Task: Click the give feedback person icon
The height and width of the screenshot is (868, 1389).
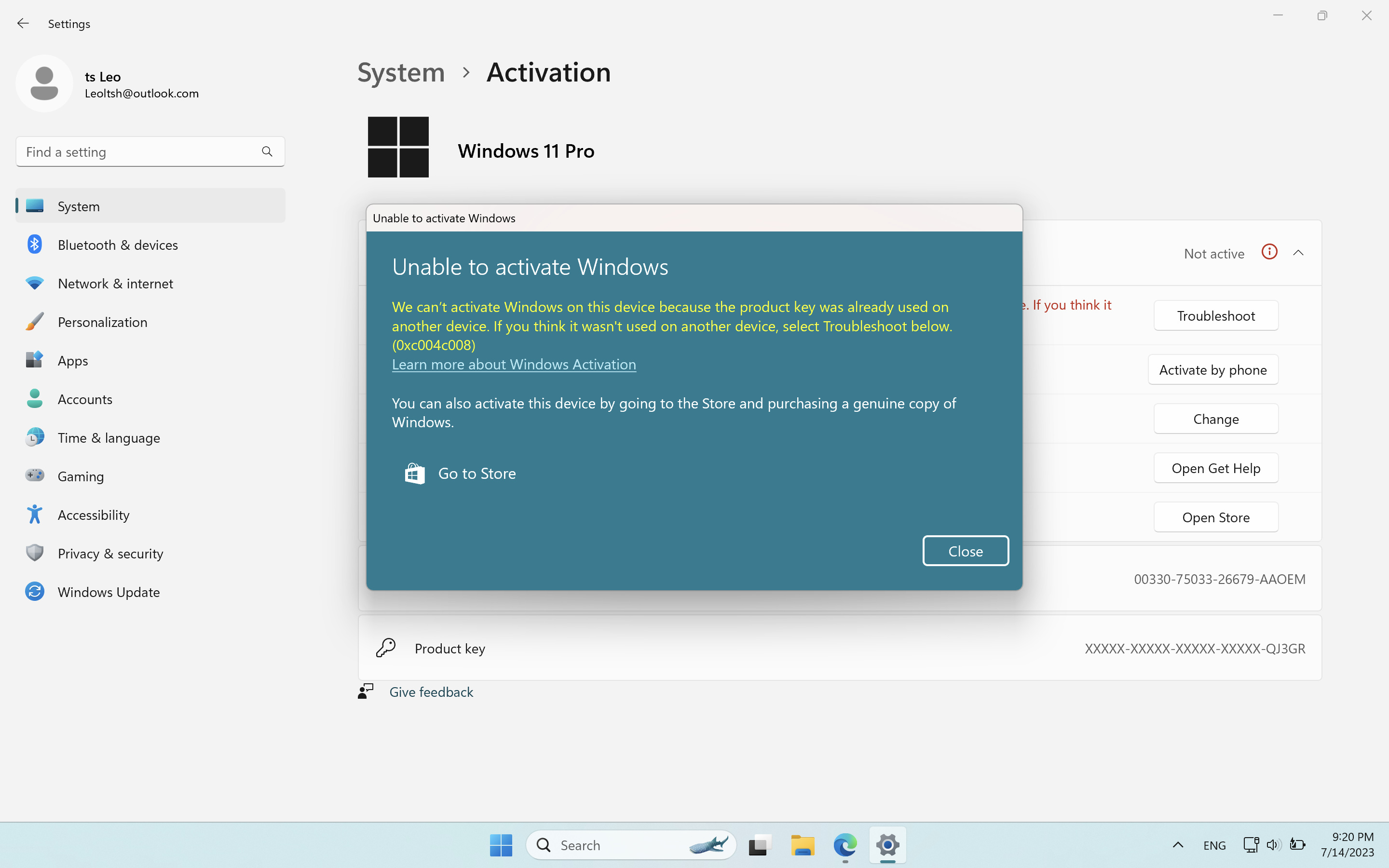Action: click(x=366, y=691)
